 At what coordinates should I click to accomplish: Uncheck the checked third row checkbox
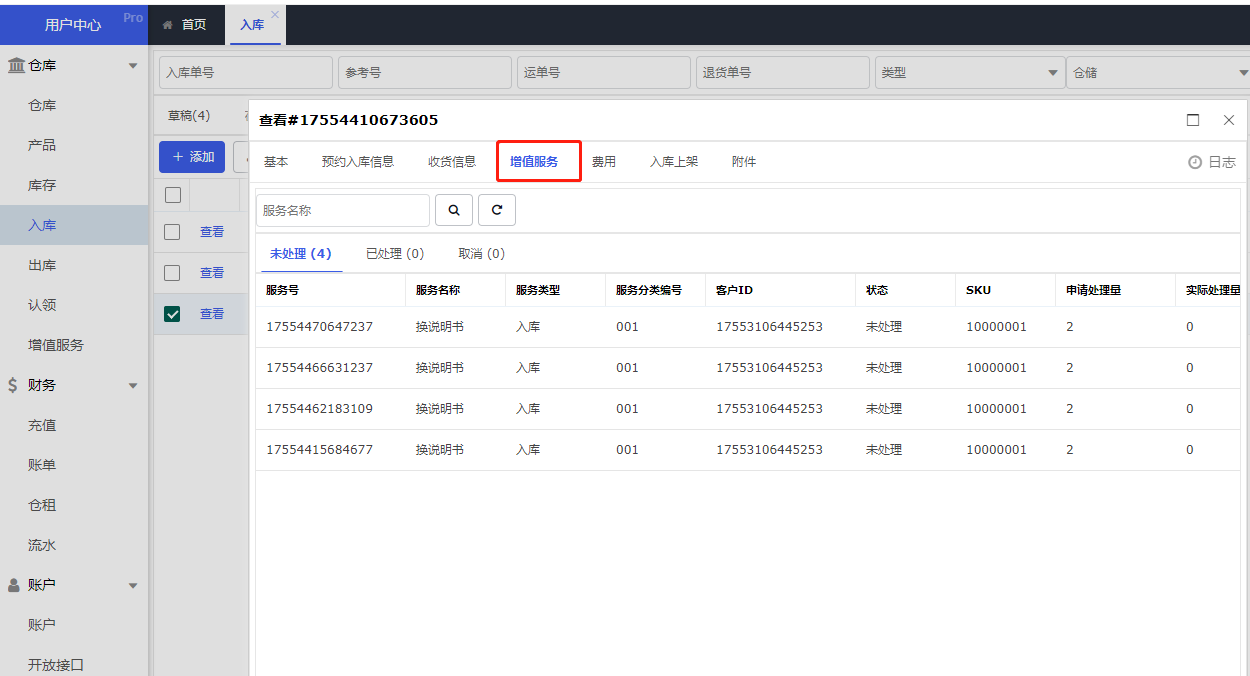coord(172,314)
